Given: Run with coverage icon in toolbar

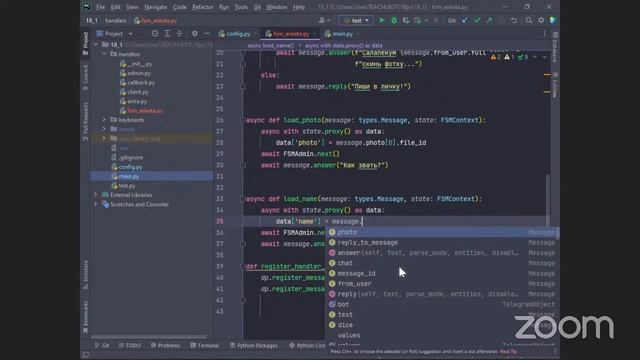Looking at the screenshot, I should (406, 20).
